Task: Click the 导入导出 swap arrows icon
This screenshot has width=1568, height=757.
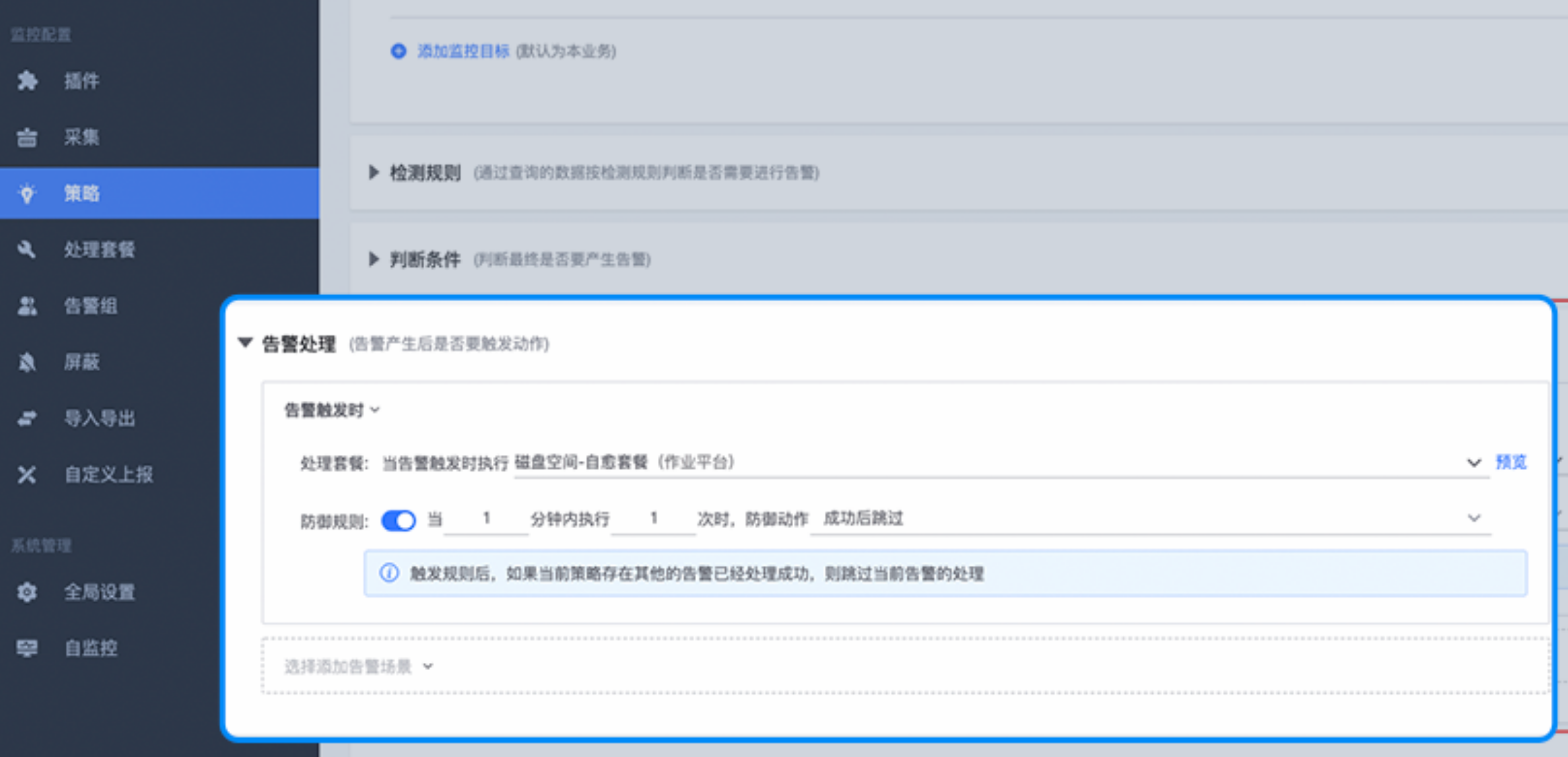Action: 27,419
